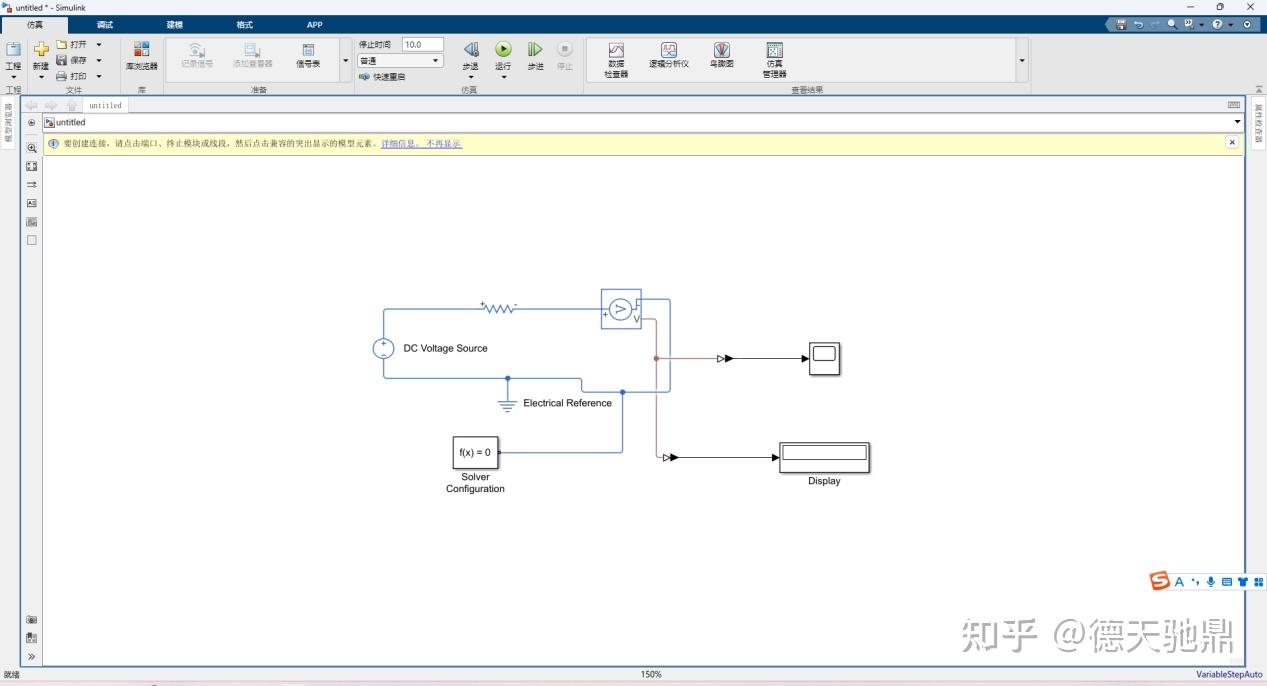Expand the 保存 dropdown arrow
1267x686 pixels.
click(99, 60)
